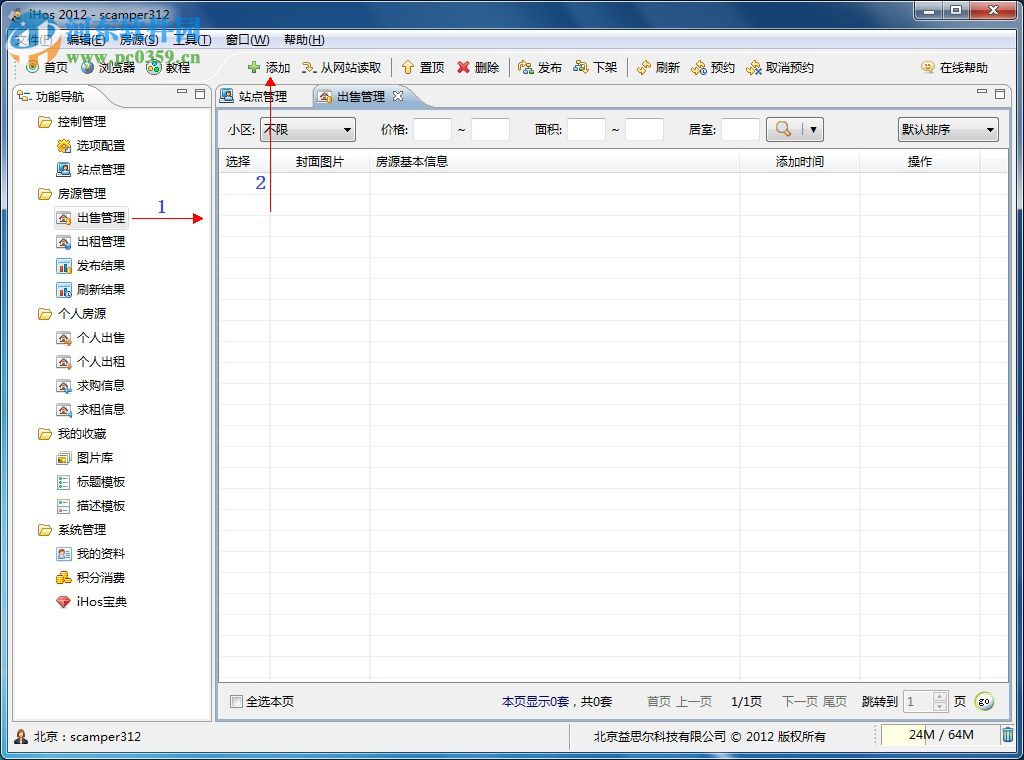Open the 工具 menu

pyautogui.click(x=190, y=39)
